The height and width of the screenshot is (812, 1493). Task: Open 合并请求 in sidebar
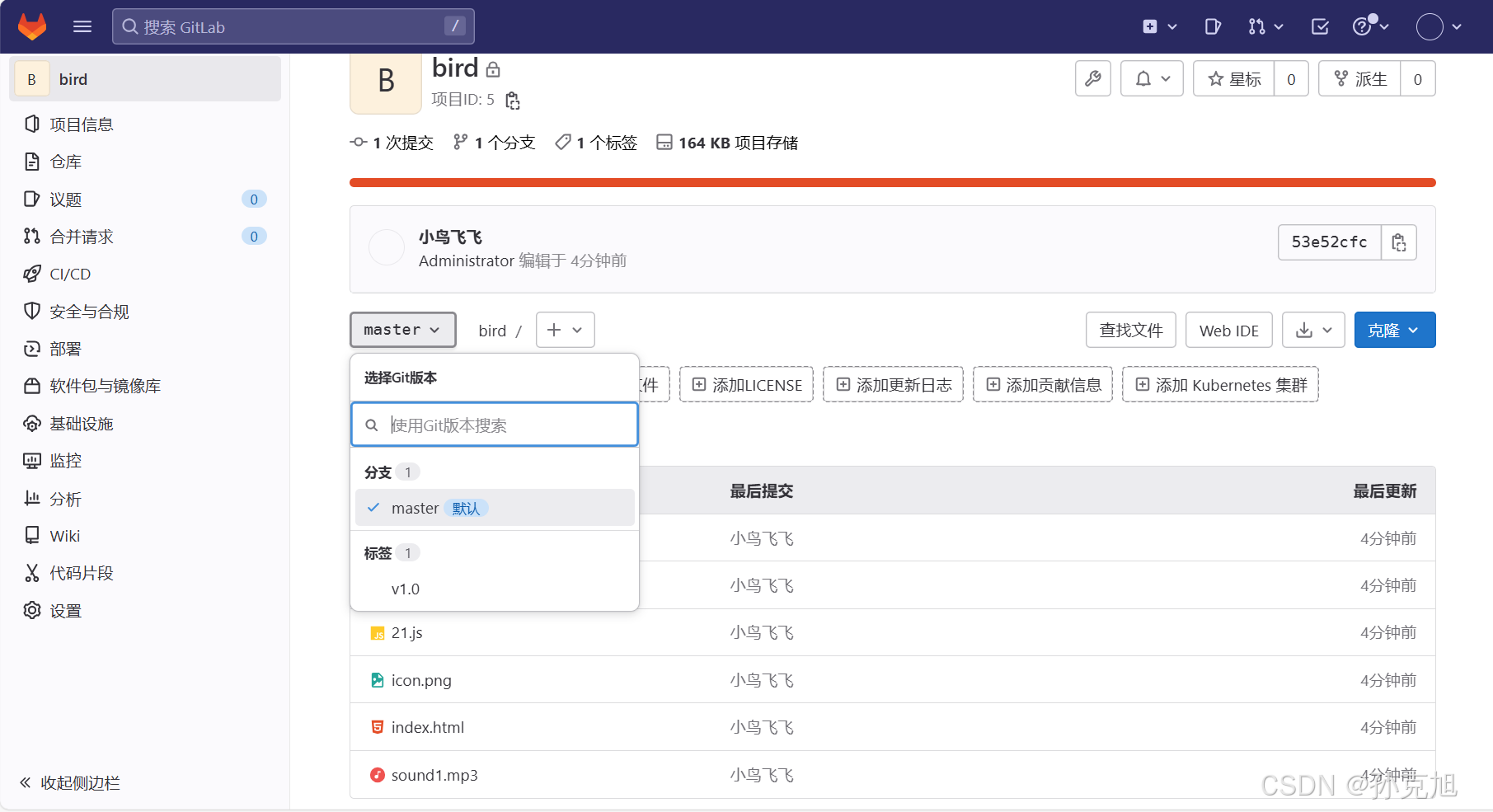pos(81,237)
